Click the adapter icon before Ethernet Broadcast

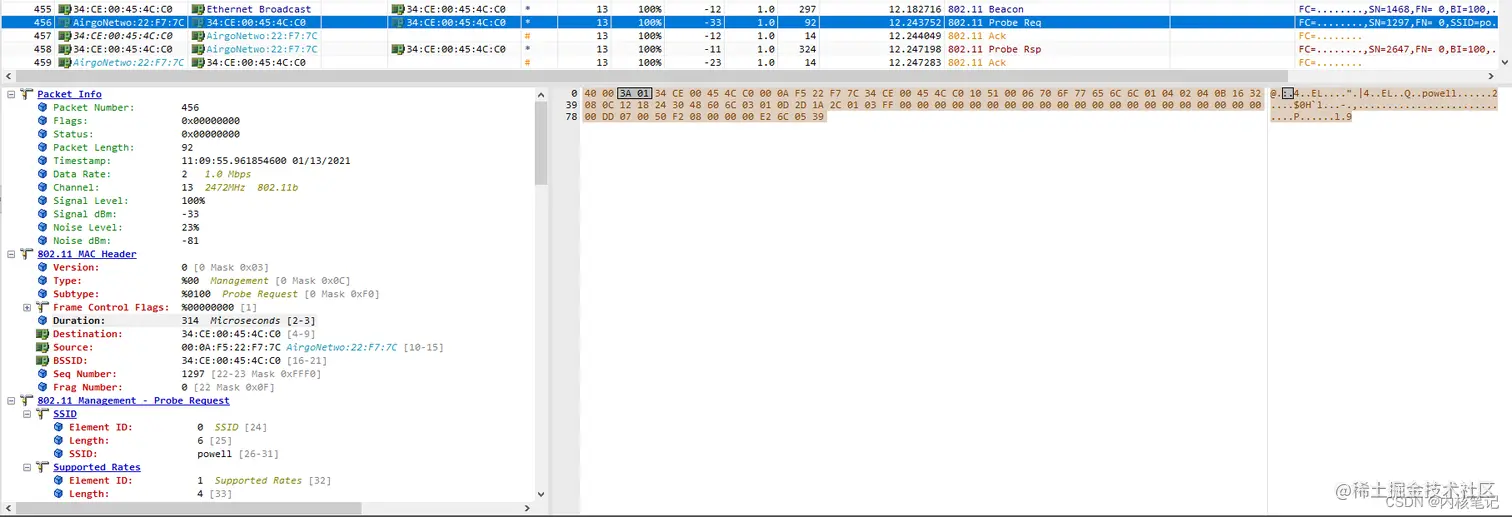pyautogui.click(x=198, y=9)
